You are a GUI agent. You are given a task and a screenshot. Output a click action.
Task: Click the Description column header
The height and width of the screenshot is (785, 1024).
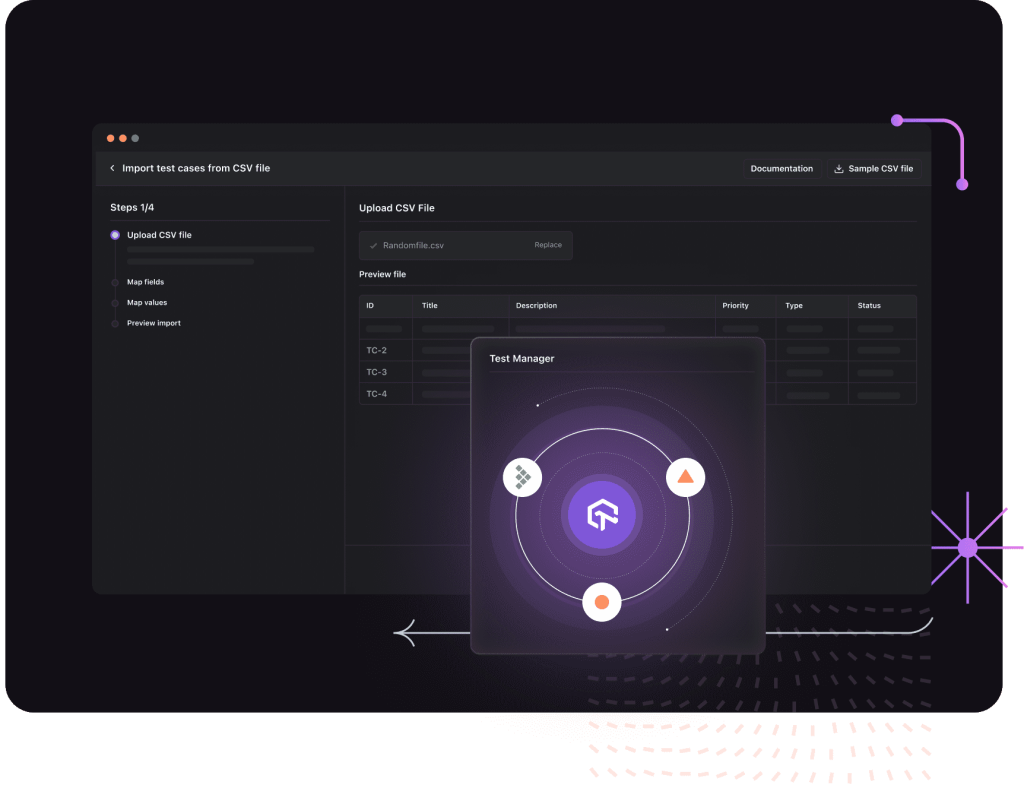tap(536, 306)
